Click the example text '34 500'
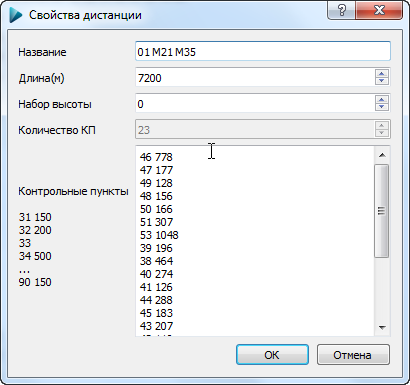Image resolution: width=410 pixels, height=385 pixels. pos(35,256)
